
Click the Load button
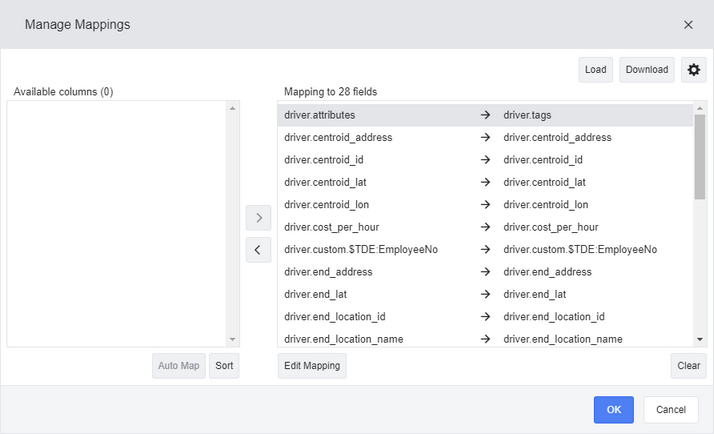tap(596, 70)
